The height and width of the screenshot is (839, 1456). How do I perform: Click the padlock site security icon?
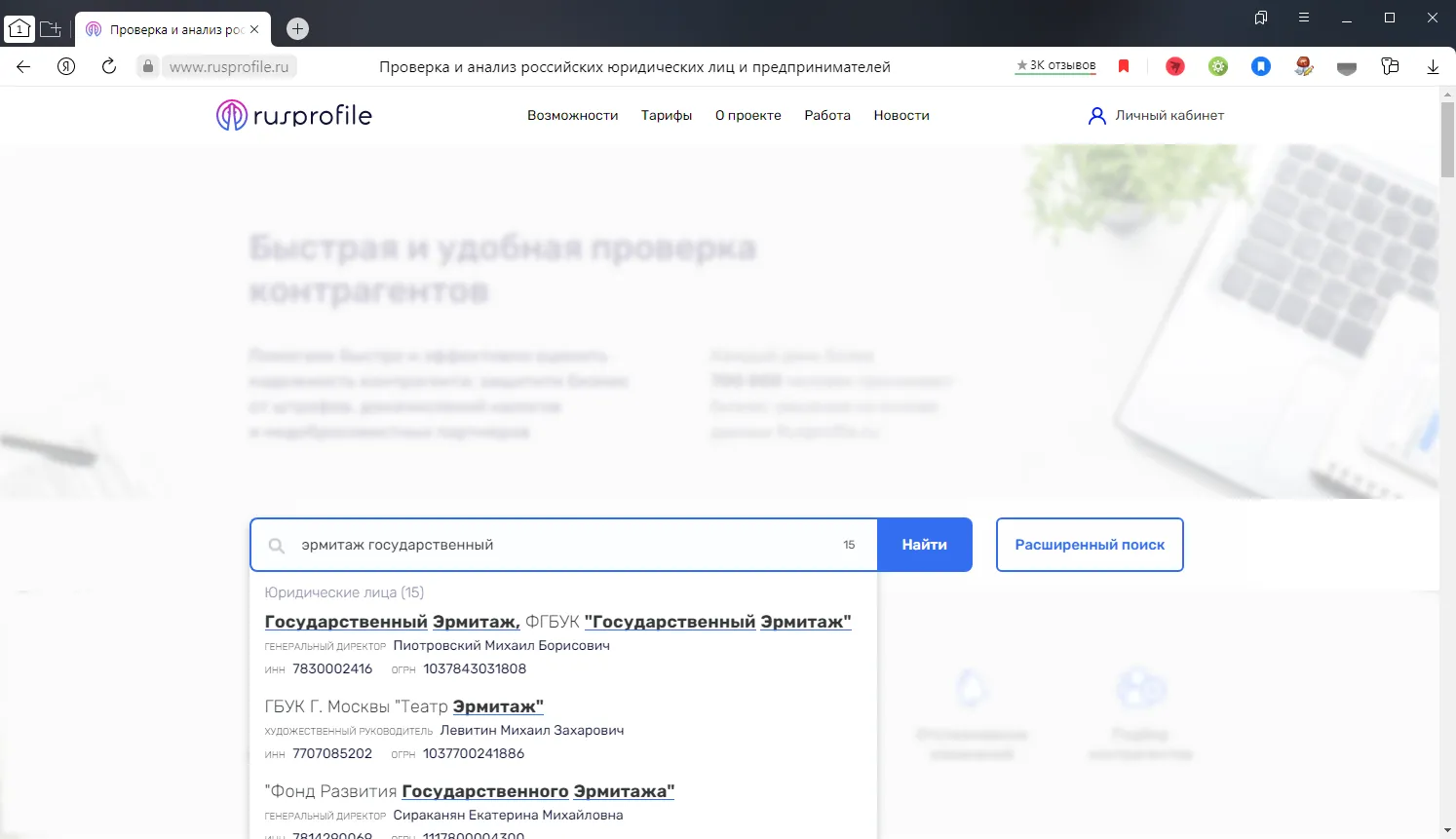tap(147, 66)
